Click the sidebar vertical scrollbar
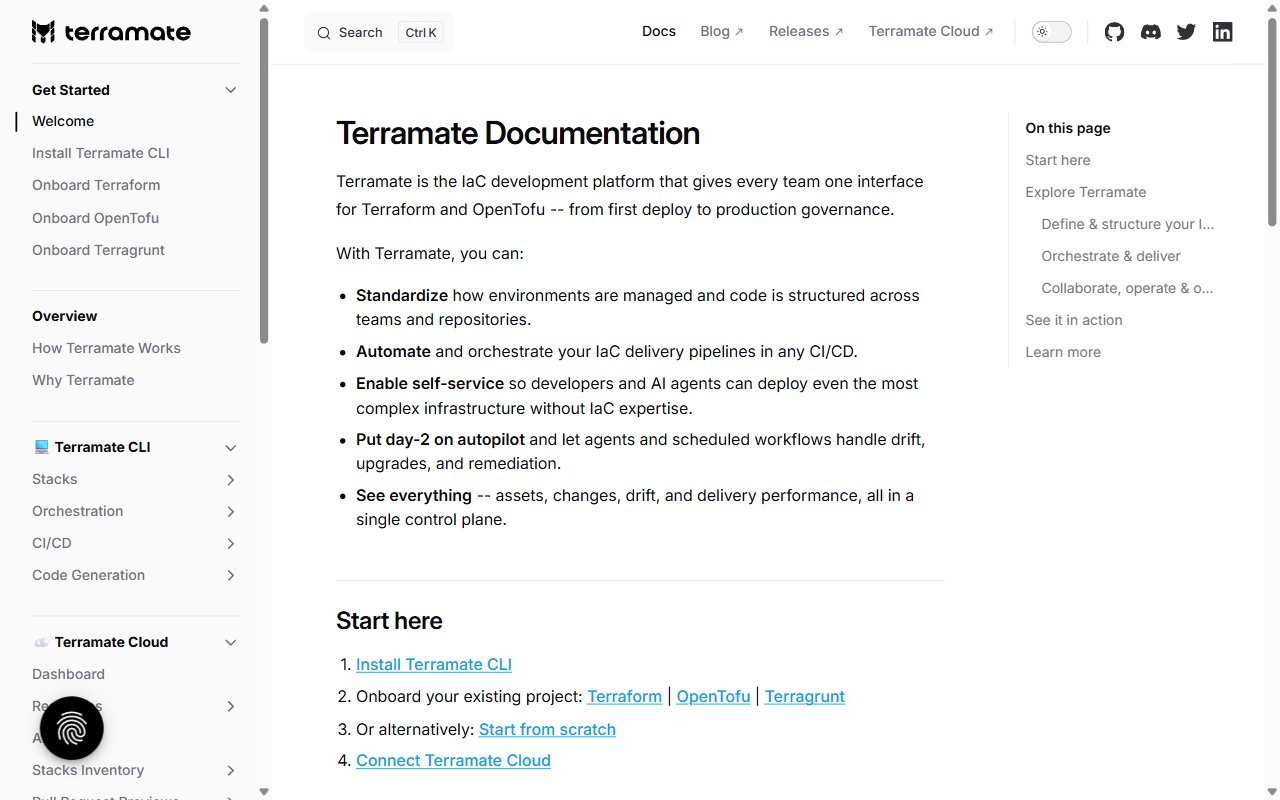The image size is (1280, 800). pos(264,180)
